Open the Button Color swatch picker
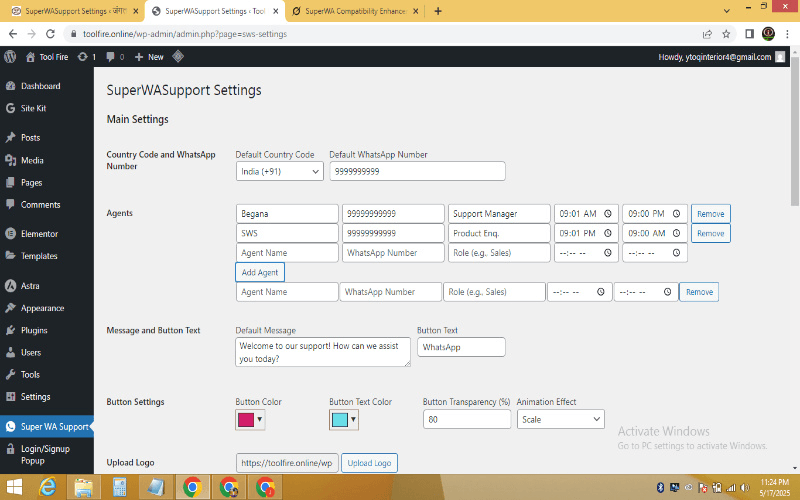Viewport: 800px width, 500px height. [x=250, y=419]
